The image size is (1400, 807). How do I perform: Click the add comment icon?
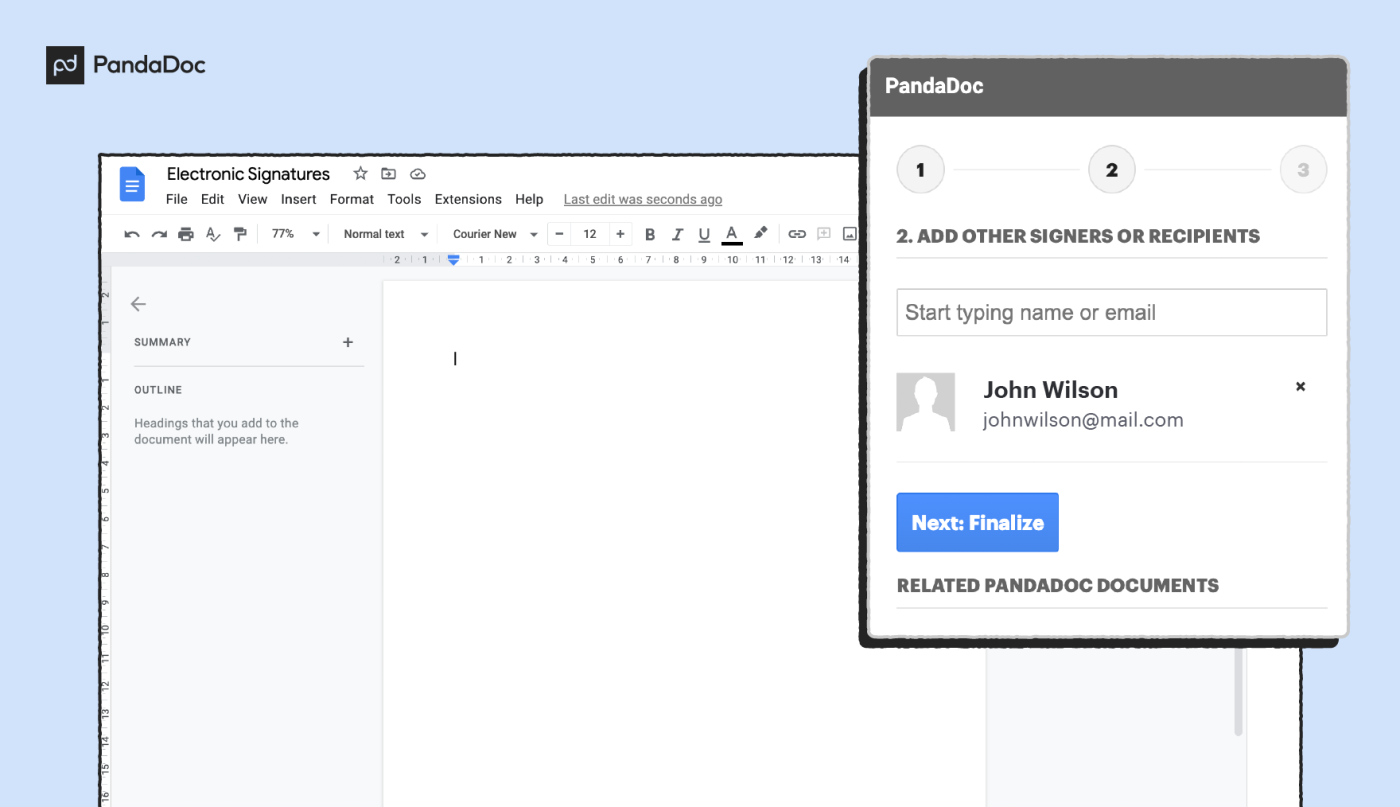coord(824,234)
